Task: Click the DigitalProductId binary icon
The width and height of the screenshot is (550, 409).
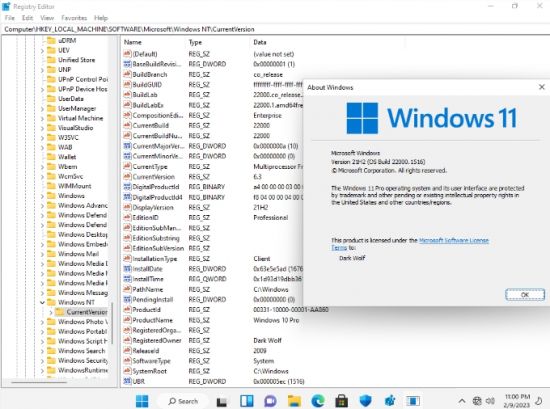Action: [x=127, y=187]
